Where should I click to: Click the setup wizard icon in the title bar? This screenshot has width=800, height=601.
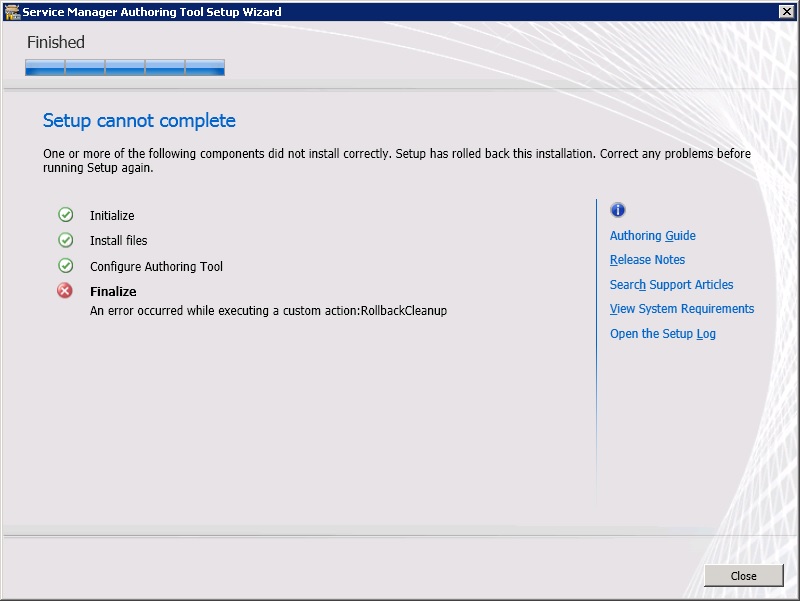pyautogui.click(x=11, y=11)
